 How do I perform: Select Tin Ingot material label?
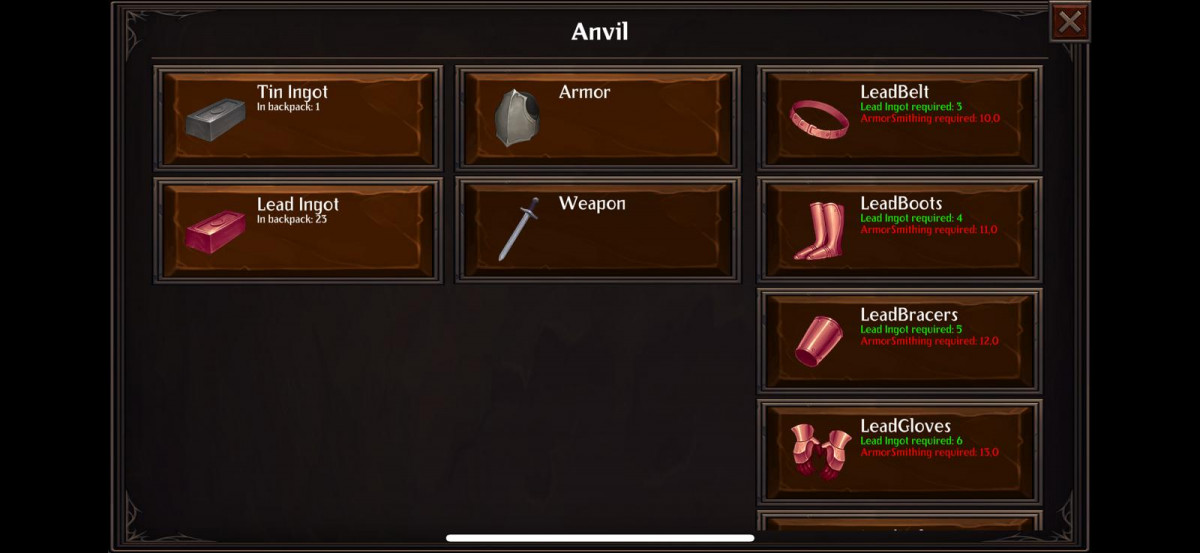(292, 92)
